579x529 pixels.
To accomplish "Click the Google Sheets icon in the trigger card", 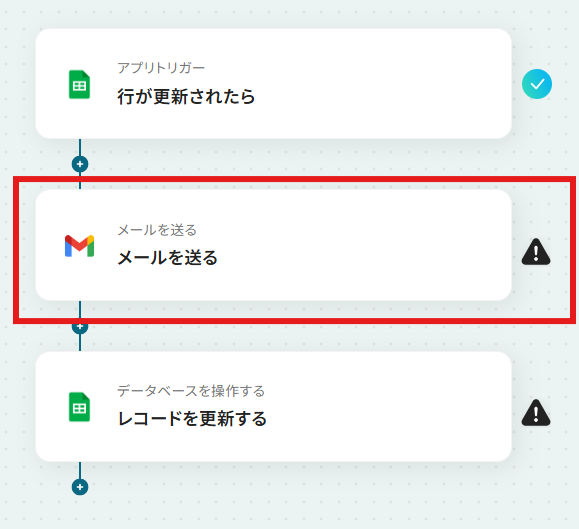I will 79,85.
